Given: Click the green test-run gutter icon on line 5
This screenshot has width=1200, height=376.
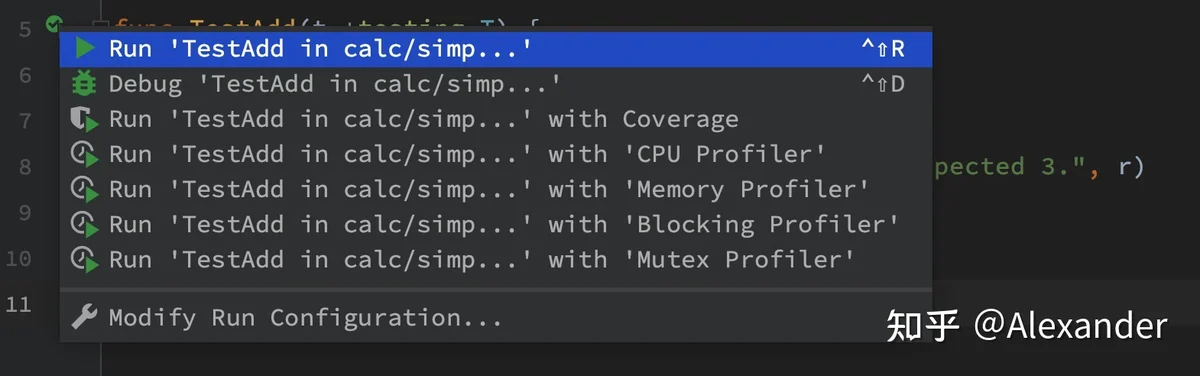Looking at the screenshot, I should [x=53, y=22].
